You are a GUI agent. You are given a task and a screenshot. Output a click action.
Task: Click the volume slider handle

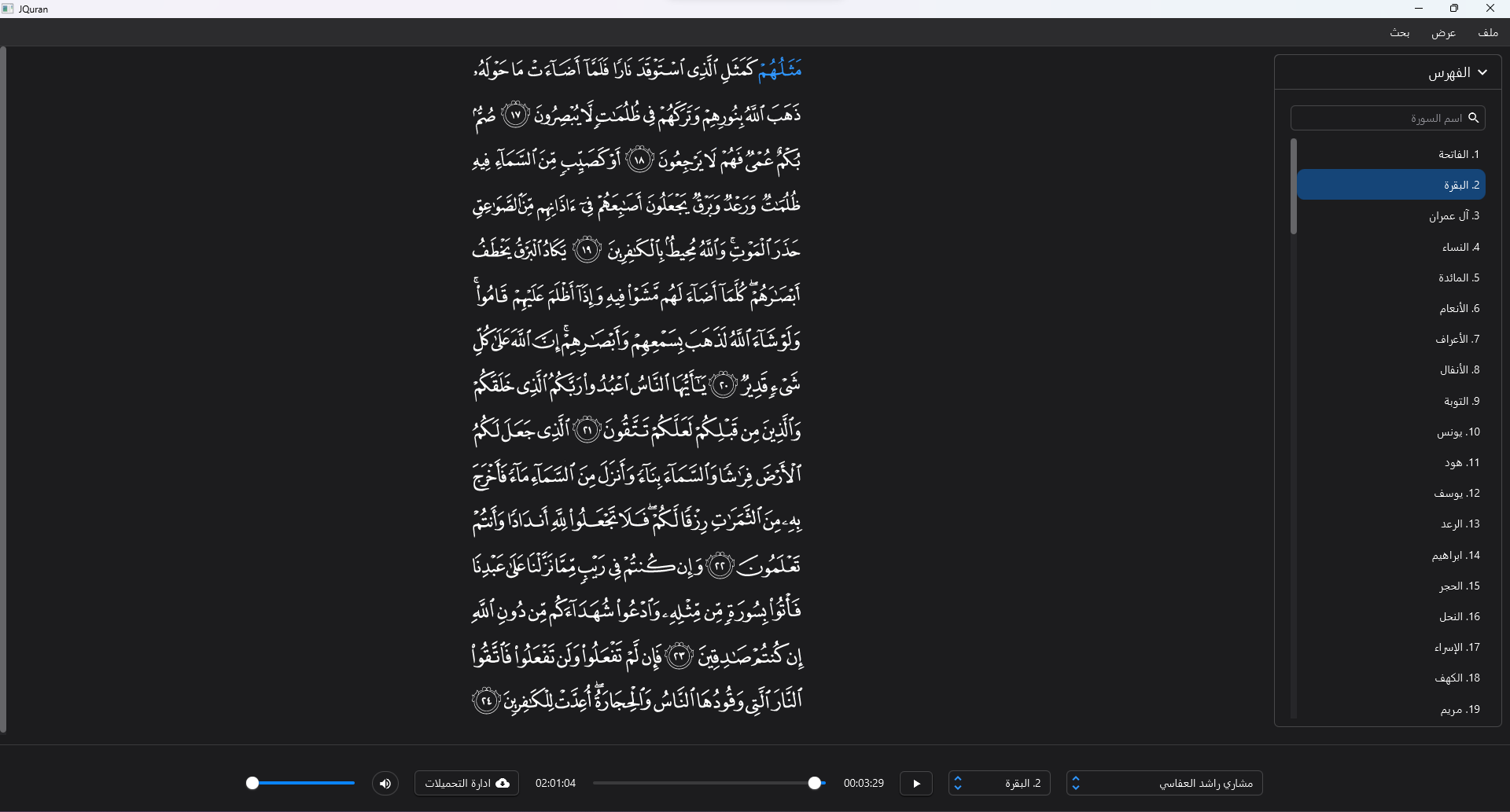(x=252, y=783)
